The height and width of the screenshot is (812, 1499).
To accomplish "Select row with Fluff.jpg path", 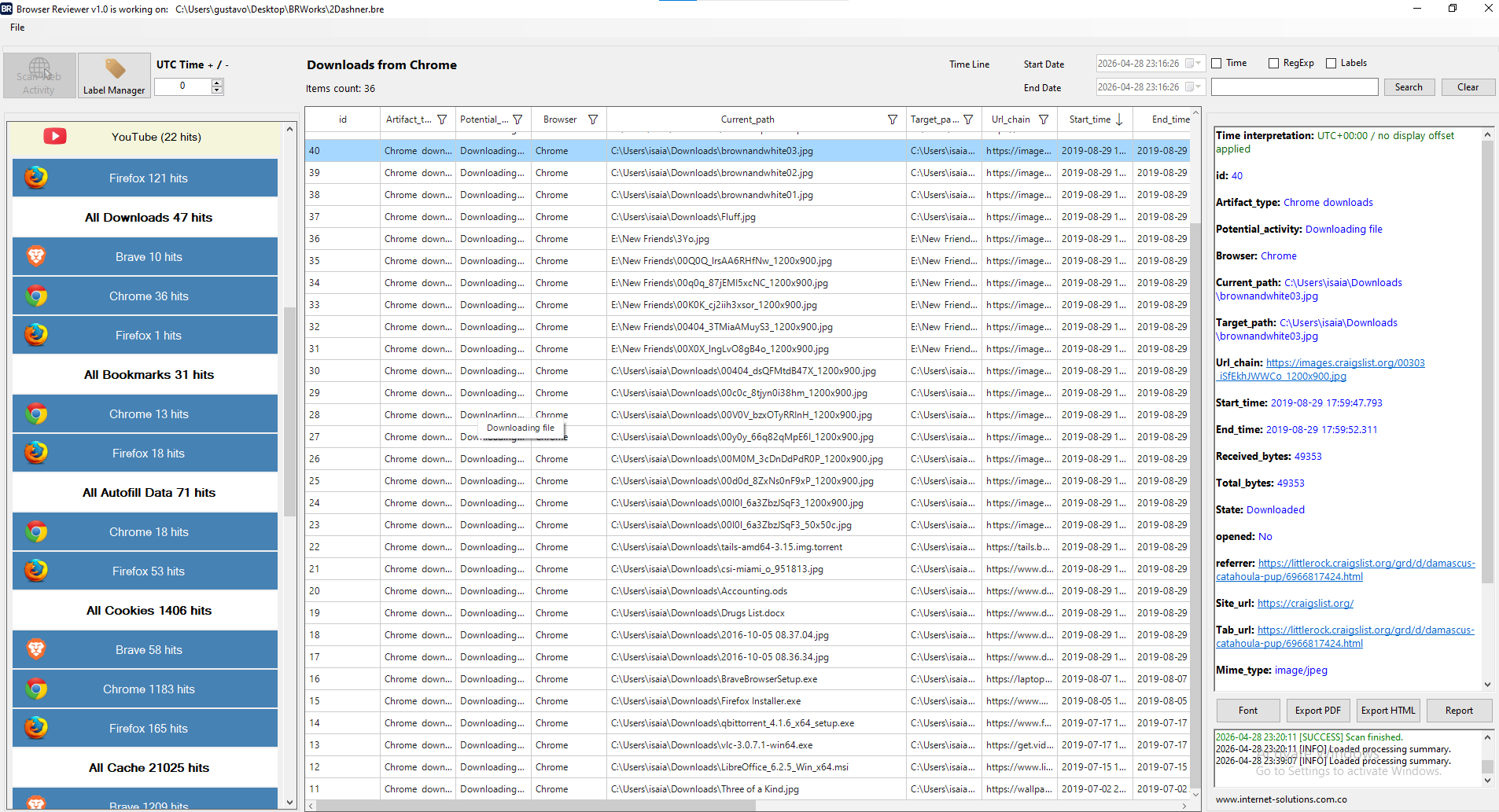I will [x=746, y=217].
